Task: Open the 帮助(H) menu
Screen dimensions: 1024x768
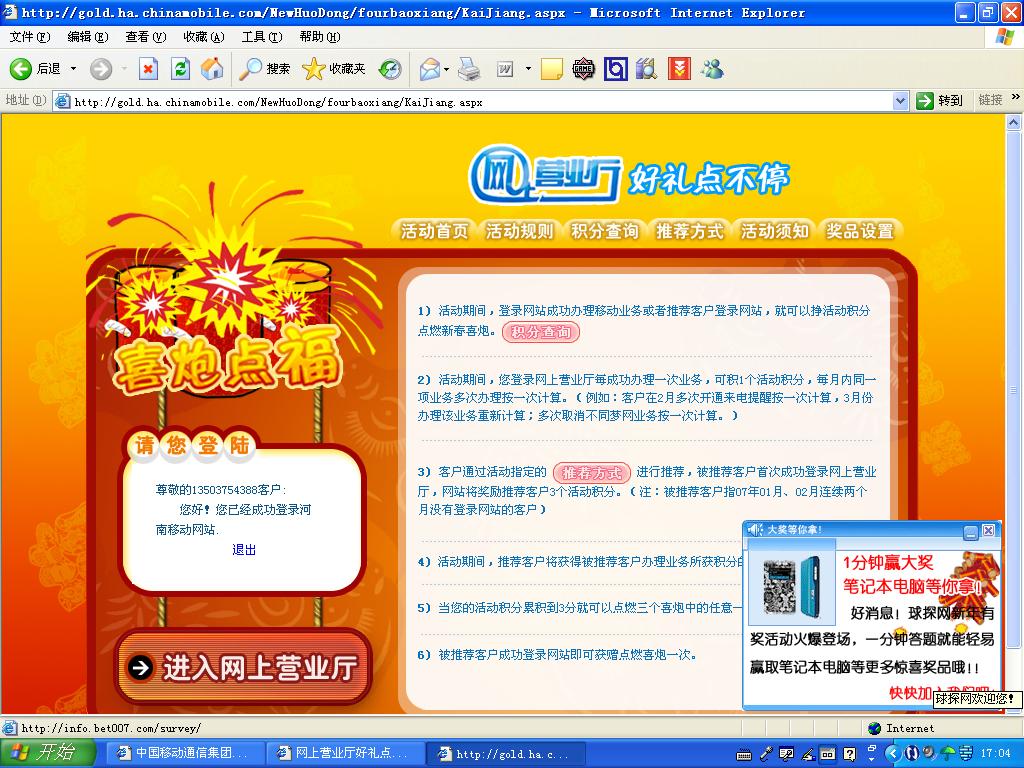Action: click(320, 37)
